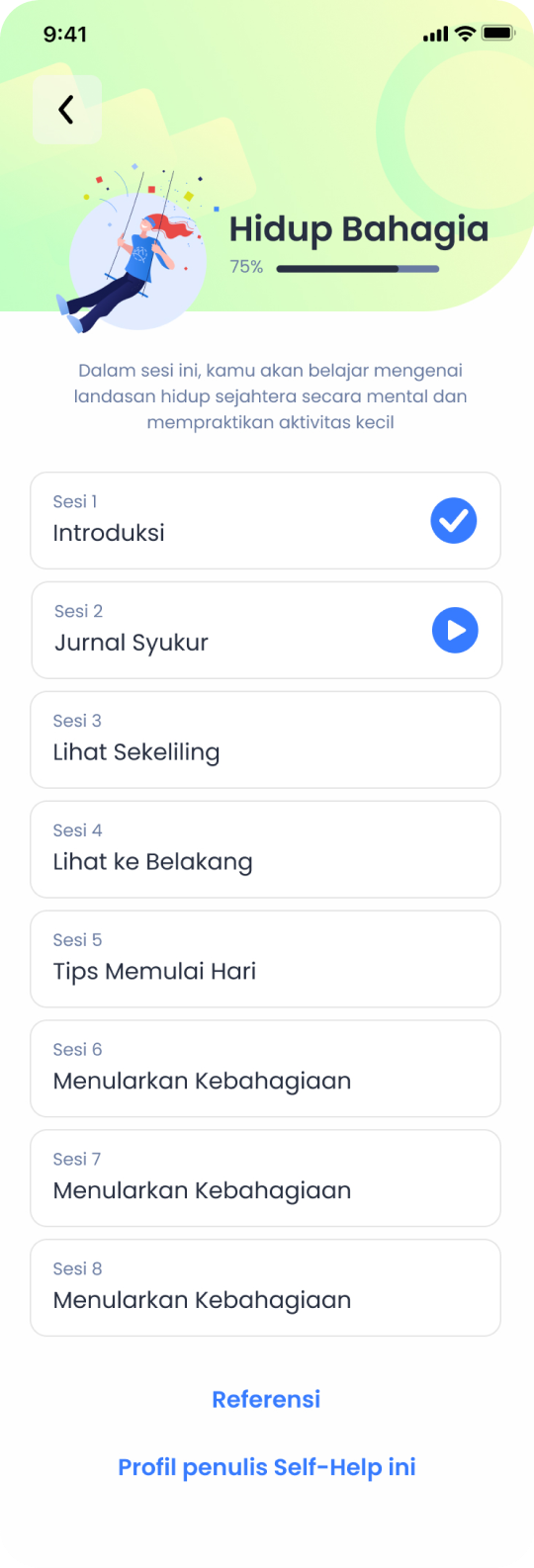534x1568 pixels.
Task: Tap the back chevron button
Action: pos(67,110)
